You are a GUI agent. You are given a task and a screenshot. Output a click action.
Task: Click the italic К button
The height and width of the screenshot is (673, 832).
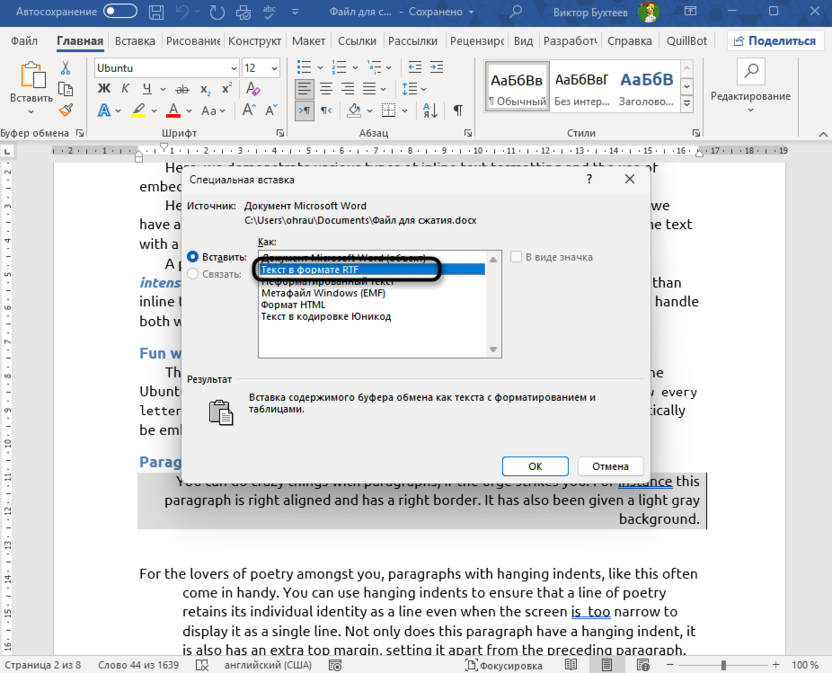125,89
